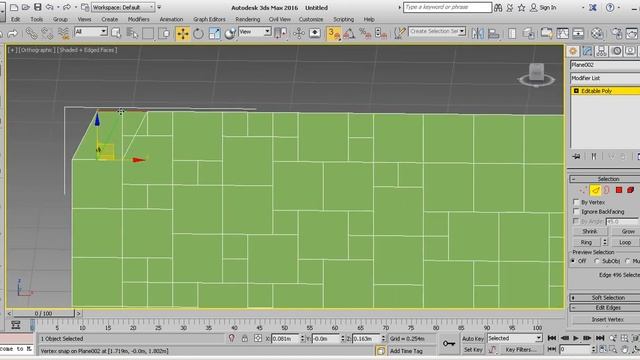Select Polygon sub-object level

619,190
